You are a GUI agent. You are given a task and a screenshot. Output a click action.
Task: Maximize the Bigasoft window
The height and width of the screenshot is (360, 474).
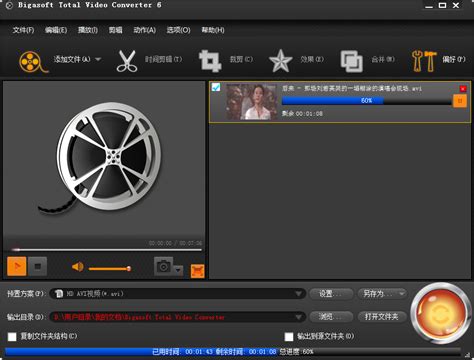(x=442, y=5)
